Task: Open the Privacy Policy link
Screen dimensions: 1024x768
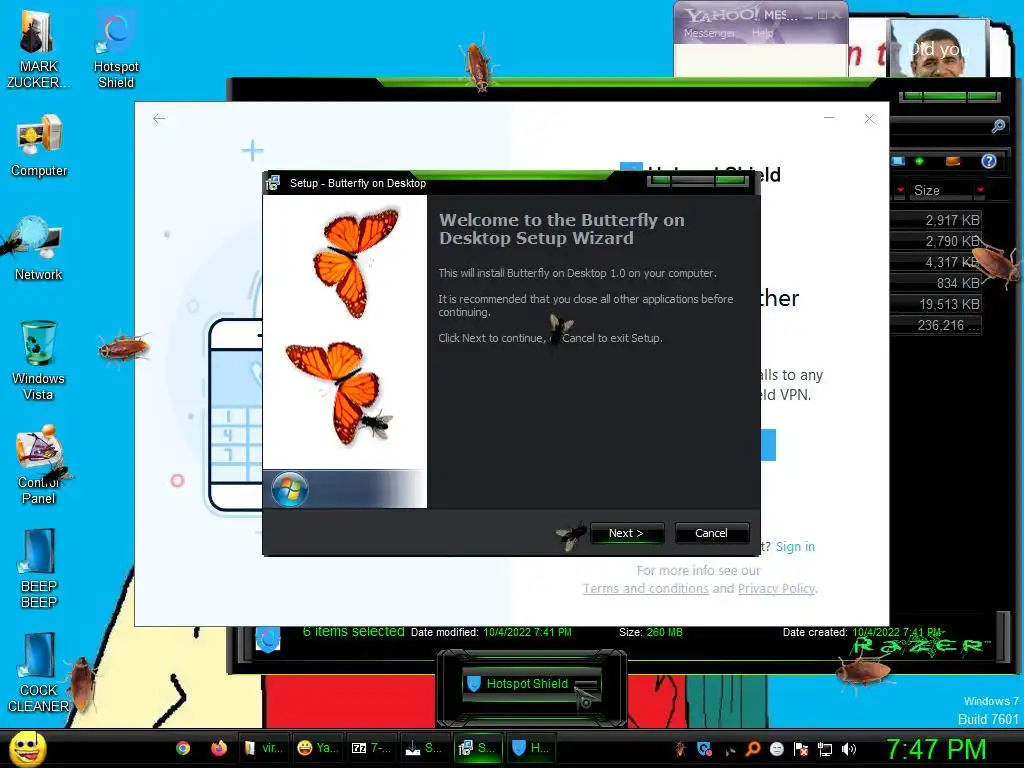Action: coord(776,588)
